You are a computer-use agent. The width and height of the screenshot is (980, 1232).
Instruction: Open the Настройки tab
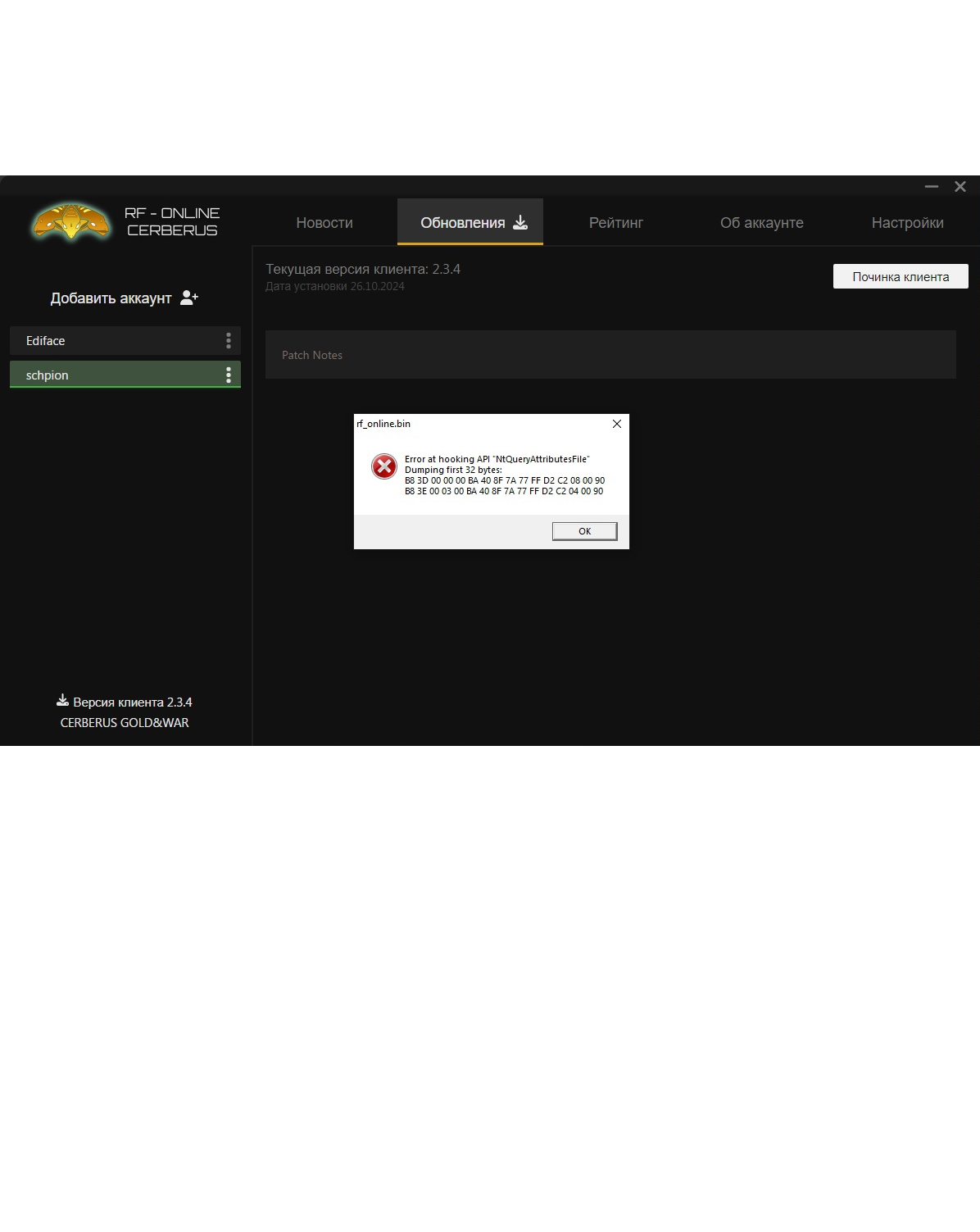(x=907, y=223)
